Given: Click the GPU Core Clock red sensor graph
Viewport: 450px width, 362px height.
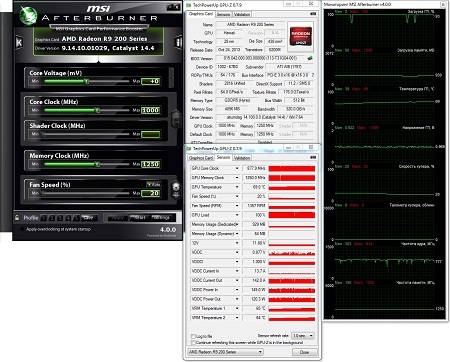Looking at the screenshot, I should point(292,168).
